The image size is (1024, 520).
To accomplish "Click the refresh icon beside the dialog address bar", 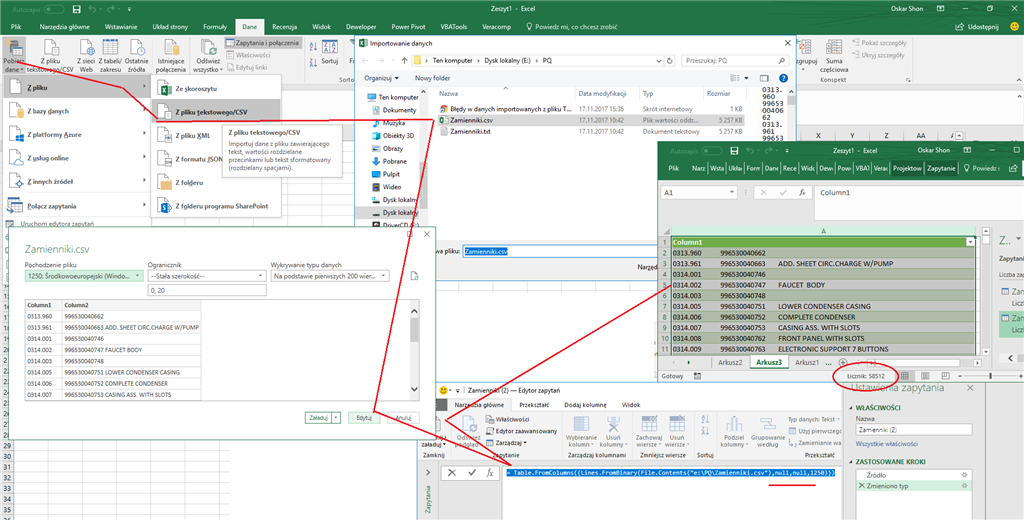I will 670,60.
